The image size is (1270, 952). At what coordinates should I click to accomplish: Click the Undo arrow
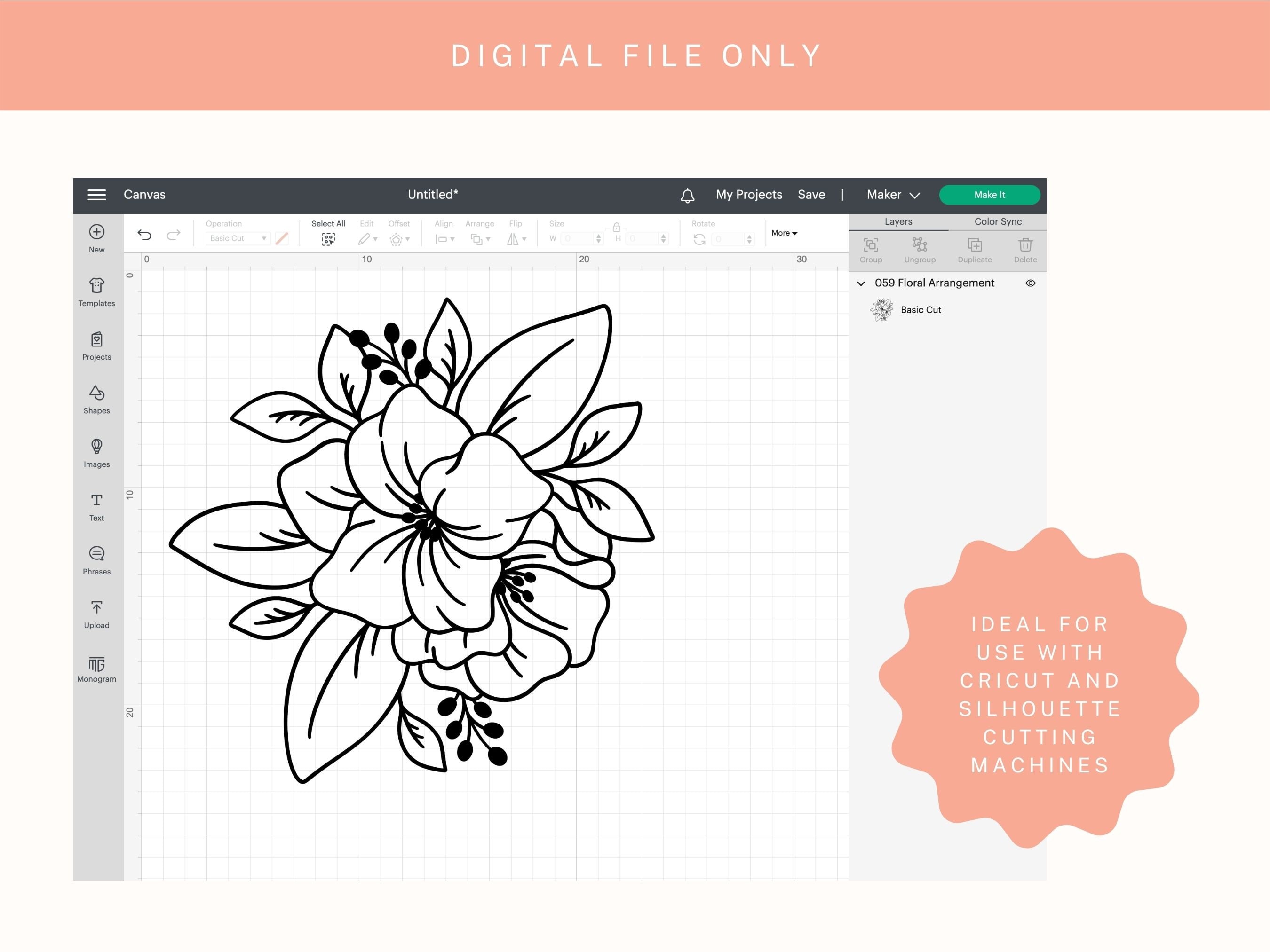(x=144, y=235)
